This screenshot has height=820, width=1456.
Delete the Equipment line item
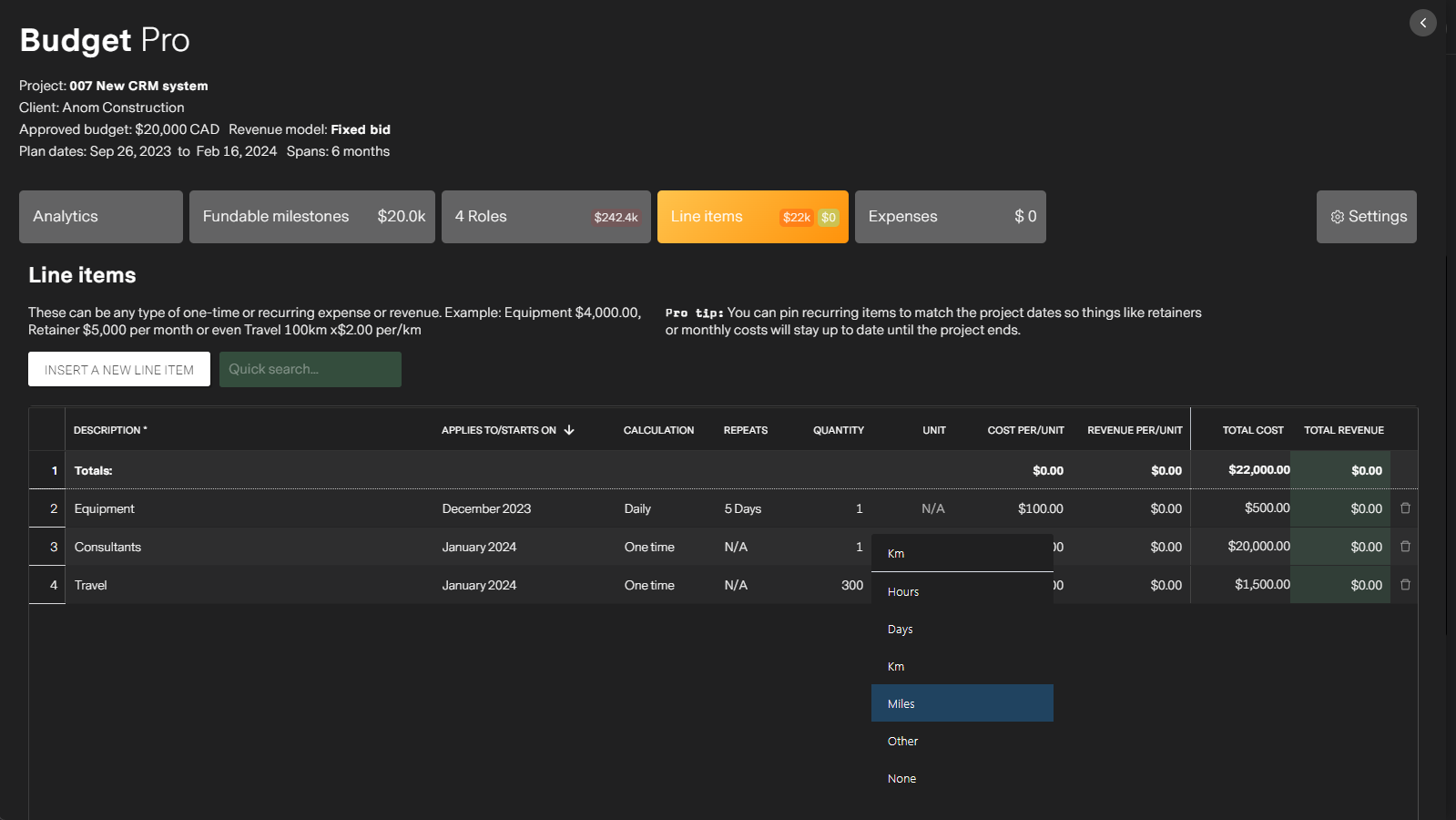coord(1405,508)
